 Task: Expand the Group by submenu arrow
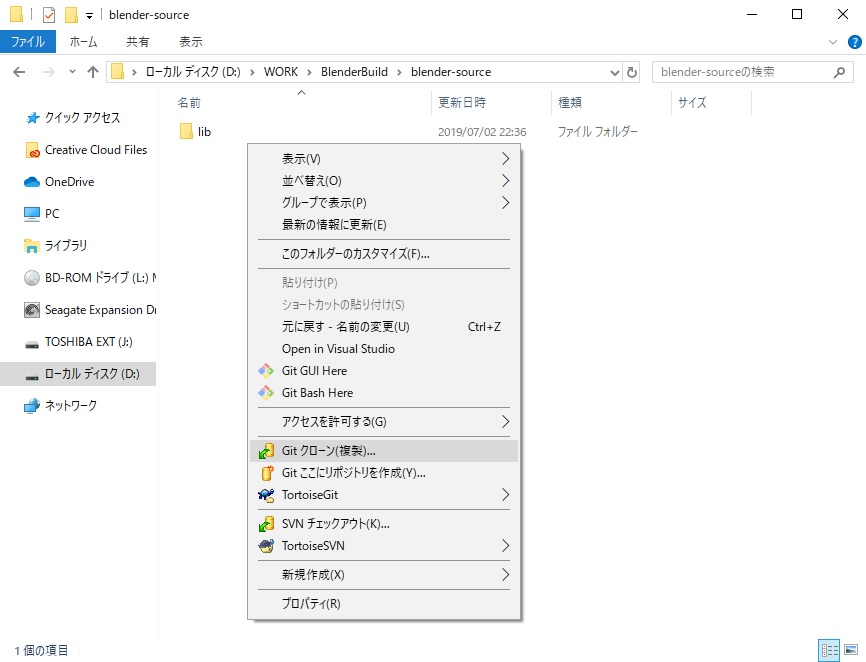point(505,203)
